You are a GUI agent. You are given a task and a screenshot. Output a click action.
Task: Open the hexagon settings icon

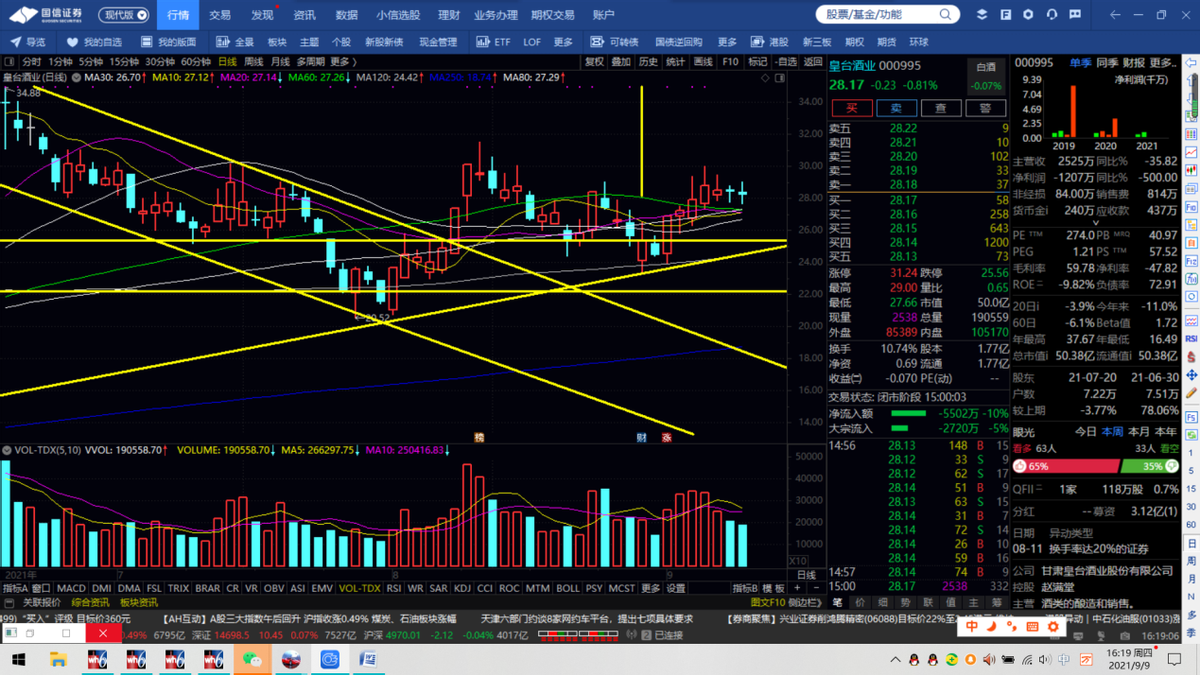pos(1029,15)
